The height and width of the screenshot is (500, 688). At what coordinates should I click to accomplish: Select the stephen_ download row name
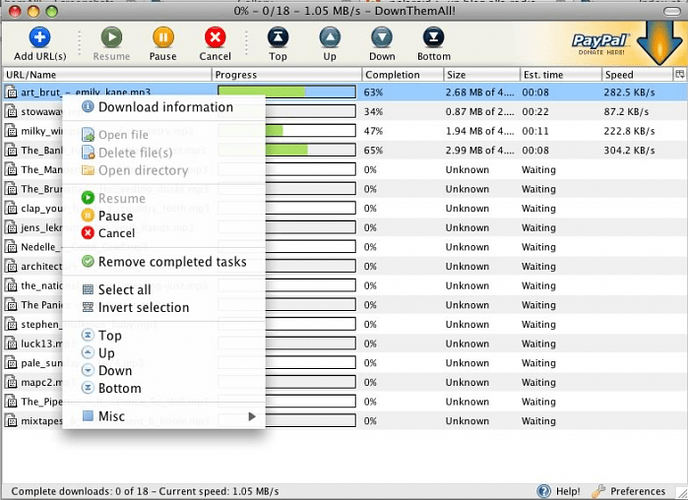coord(40,324)
